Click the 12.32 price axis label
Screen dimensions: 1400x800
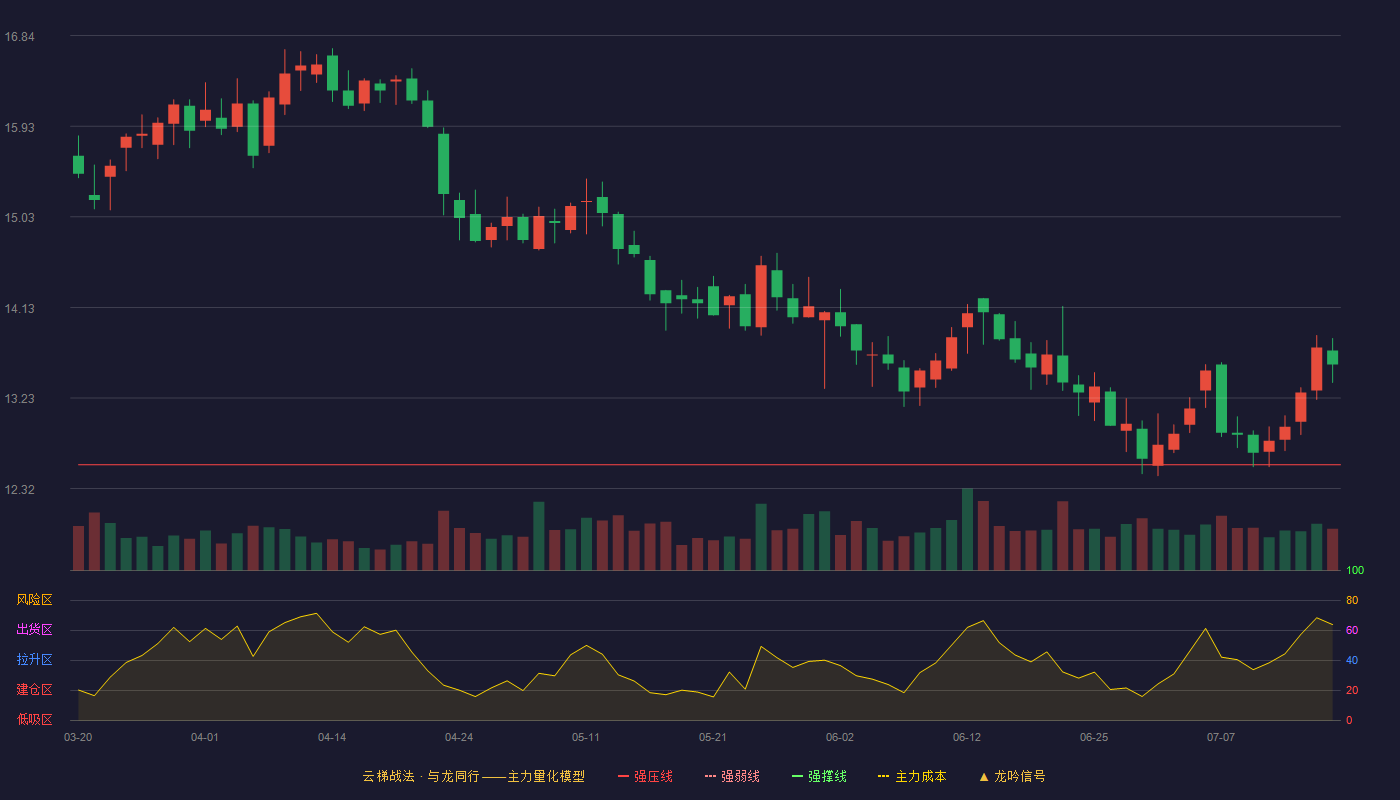tap(19, 489)
